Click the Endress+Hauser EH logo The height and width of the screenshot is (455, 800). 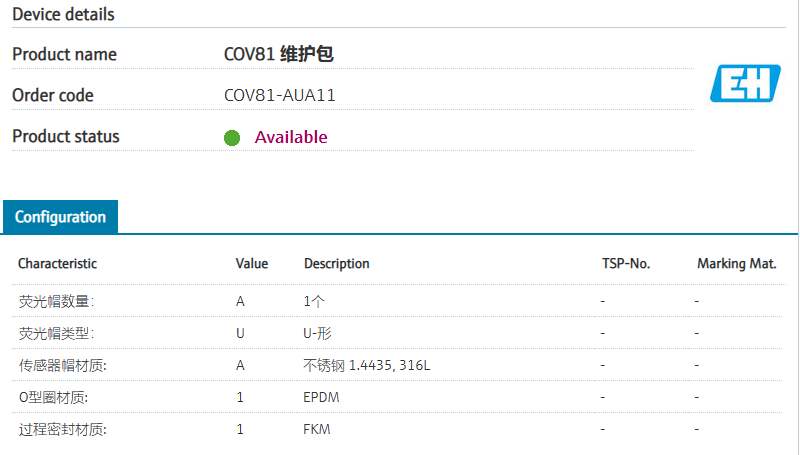(744, 83)
